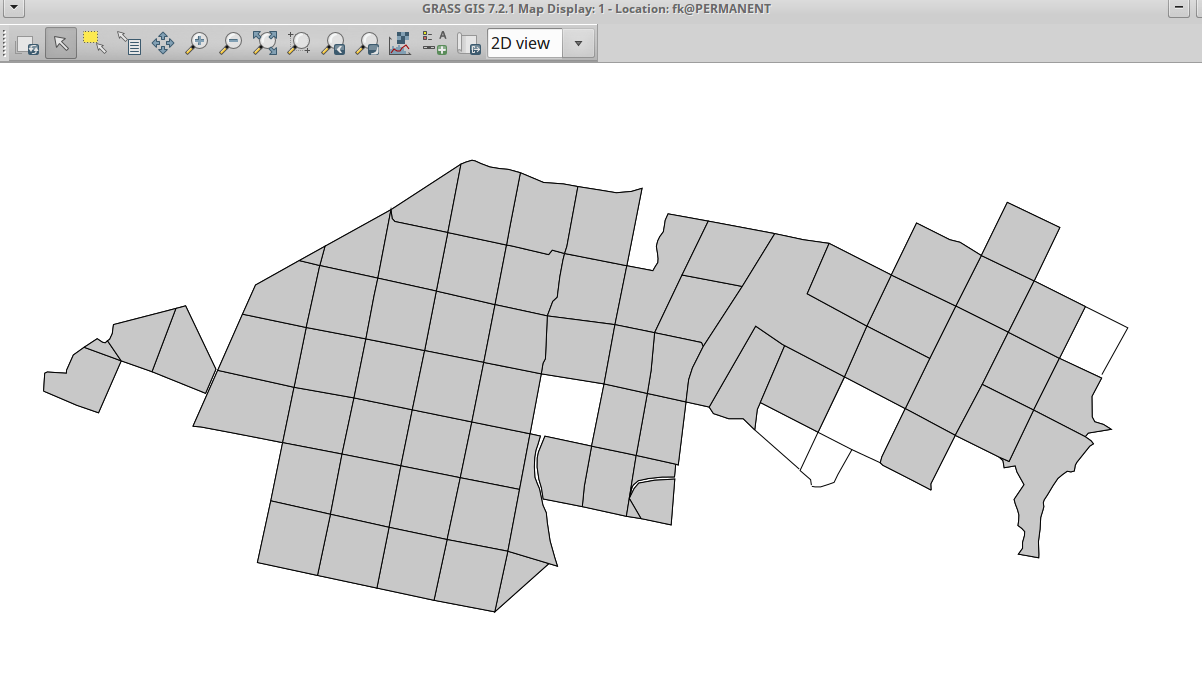
Task: Select the Pointer tool
Action: [61, 43]
